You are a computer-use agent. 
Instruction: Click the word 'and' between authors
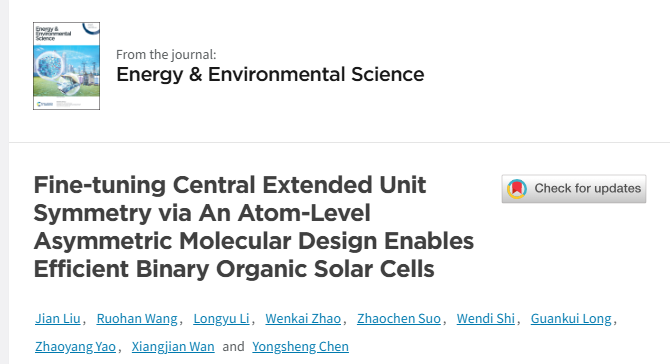[233, 346]
